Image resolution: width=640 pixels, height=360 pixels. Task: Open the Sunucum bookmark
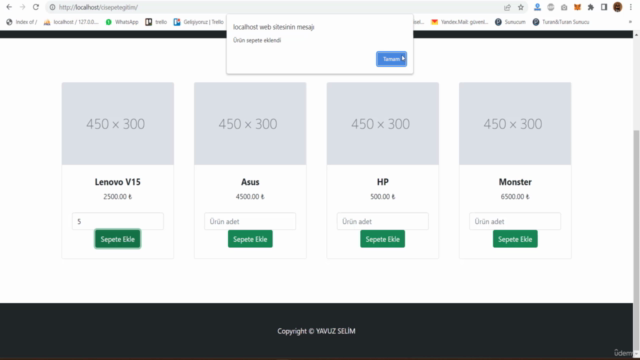coord(510,22)
